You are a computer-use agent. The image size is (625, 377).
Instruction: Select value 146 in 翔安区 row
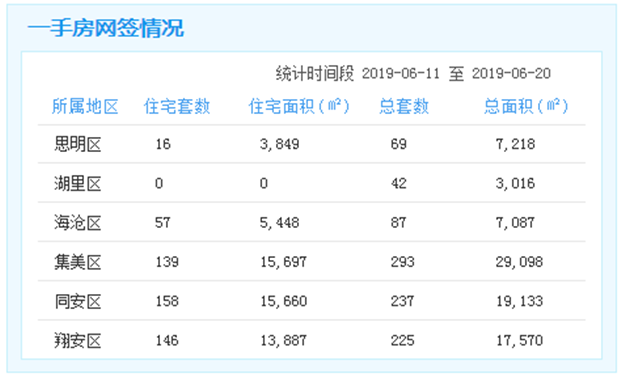coord(167,340)
